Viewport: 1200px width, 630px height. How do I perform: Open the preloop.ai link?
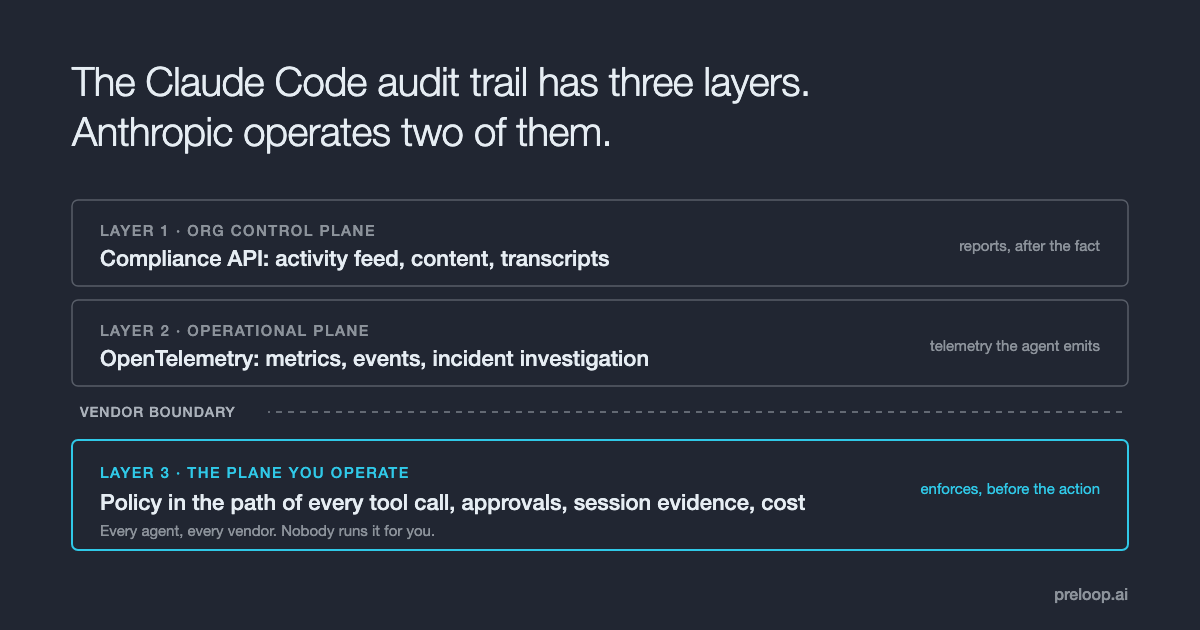pyautogui.click(x=1091, y=594)
